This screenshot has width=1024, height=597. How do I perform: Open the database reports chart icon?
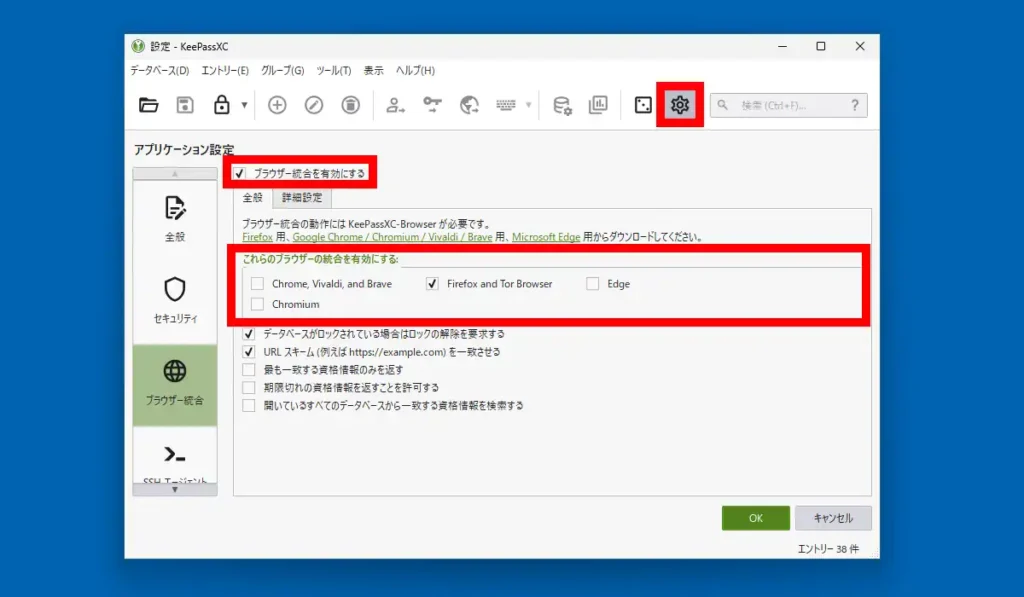[x=598, y=105]
